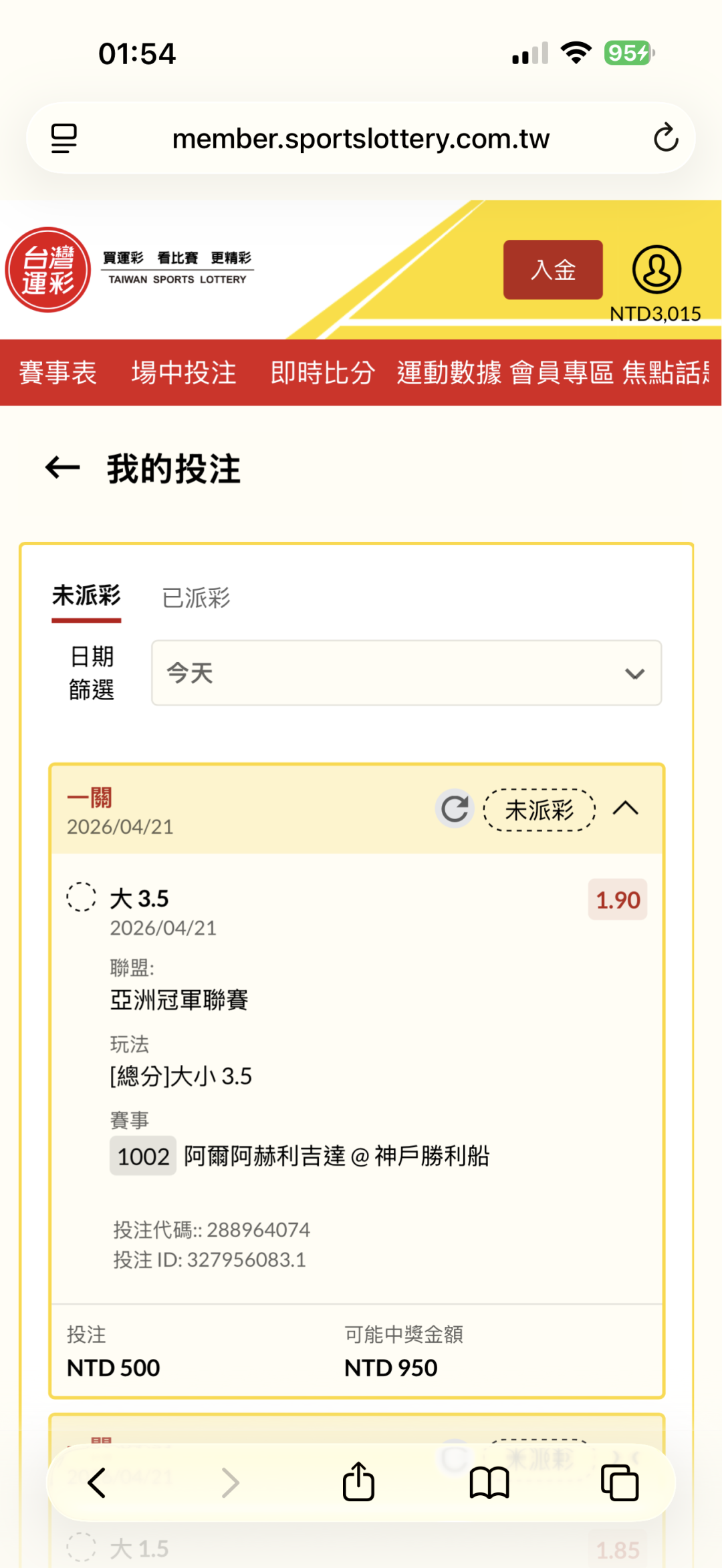Tap the Taiwan Sports Lottery logo
Image resolution: width=722 pixels, height=1568 pixels.
[48, 270]
